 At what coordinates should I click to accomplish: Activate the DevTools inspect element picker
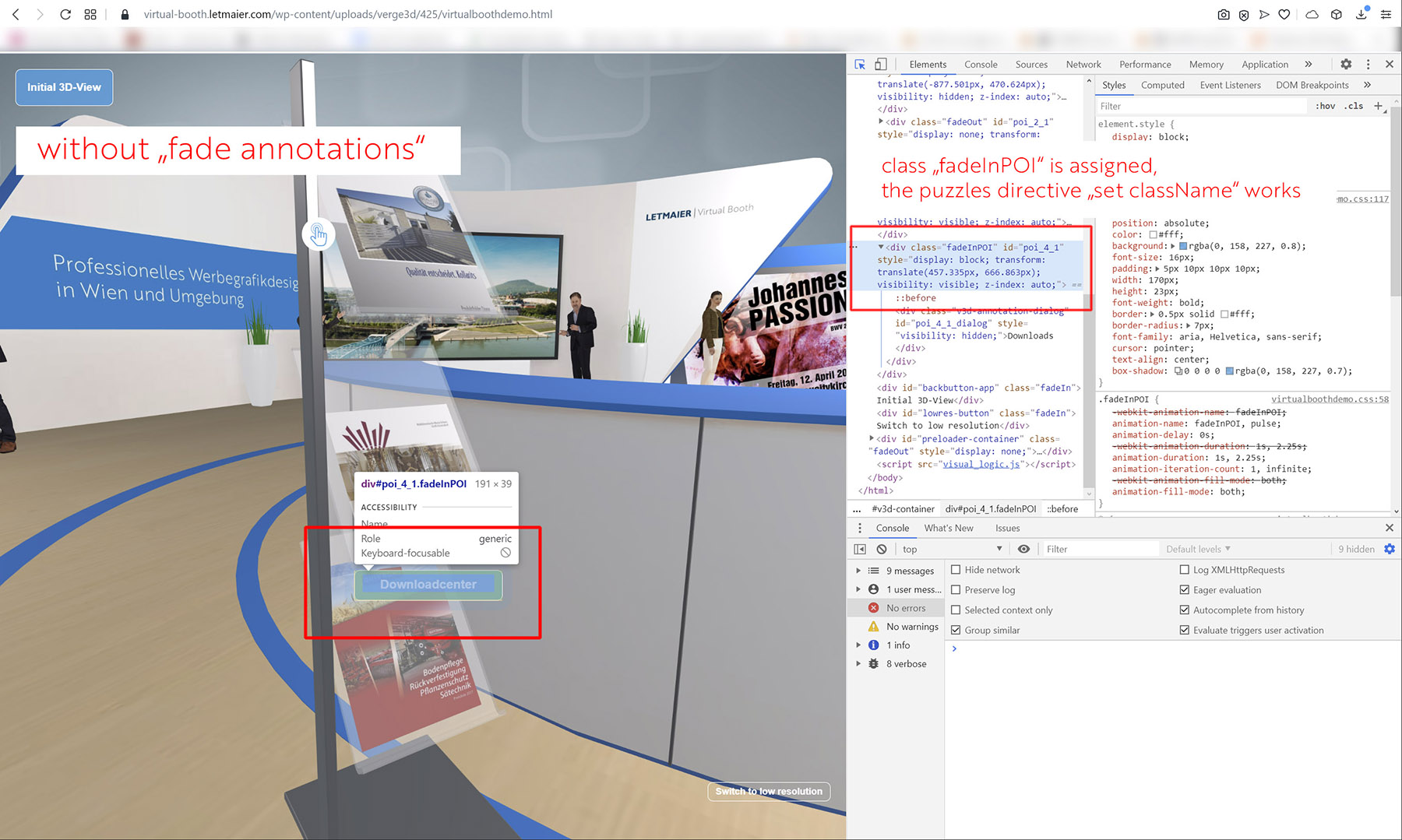pos(860,65)
